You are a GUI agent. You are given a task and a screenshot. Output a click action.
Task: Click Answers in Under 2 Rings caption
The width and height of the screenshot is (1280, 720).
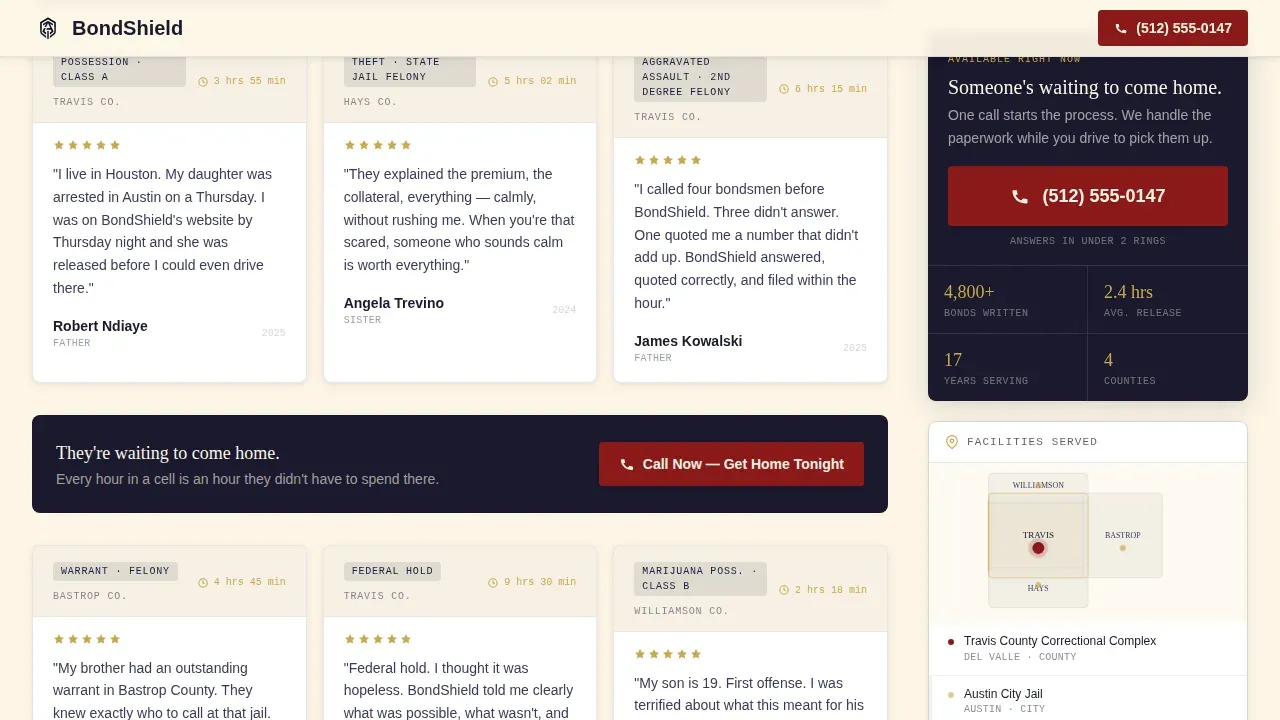1088,241
